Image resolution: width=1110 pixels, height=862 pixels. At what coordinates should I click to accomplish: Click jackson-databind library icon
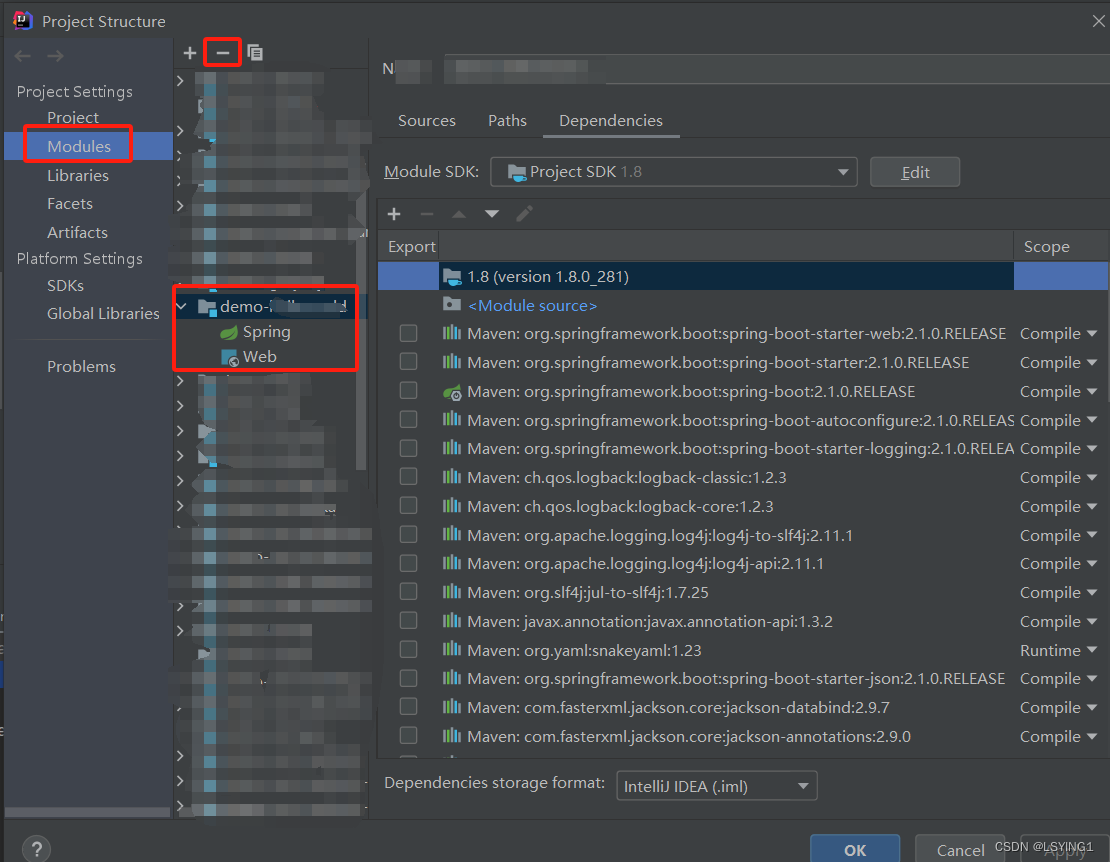[x=452, y=706]
